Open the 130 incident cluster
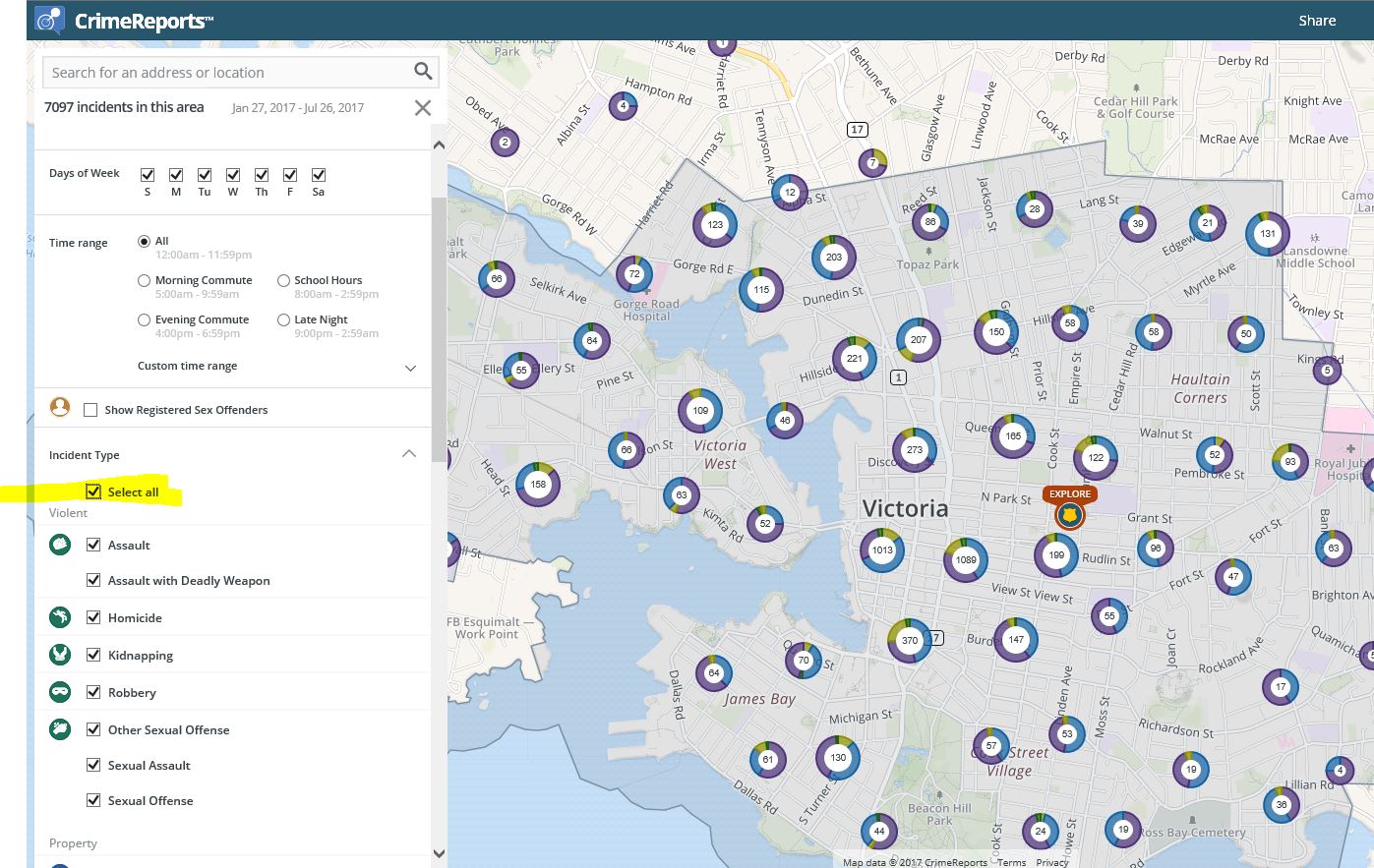The height and width of the screenshot is (868, 1374). point(838,758)
